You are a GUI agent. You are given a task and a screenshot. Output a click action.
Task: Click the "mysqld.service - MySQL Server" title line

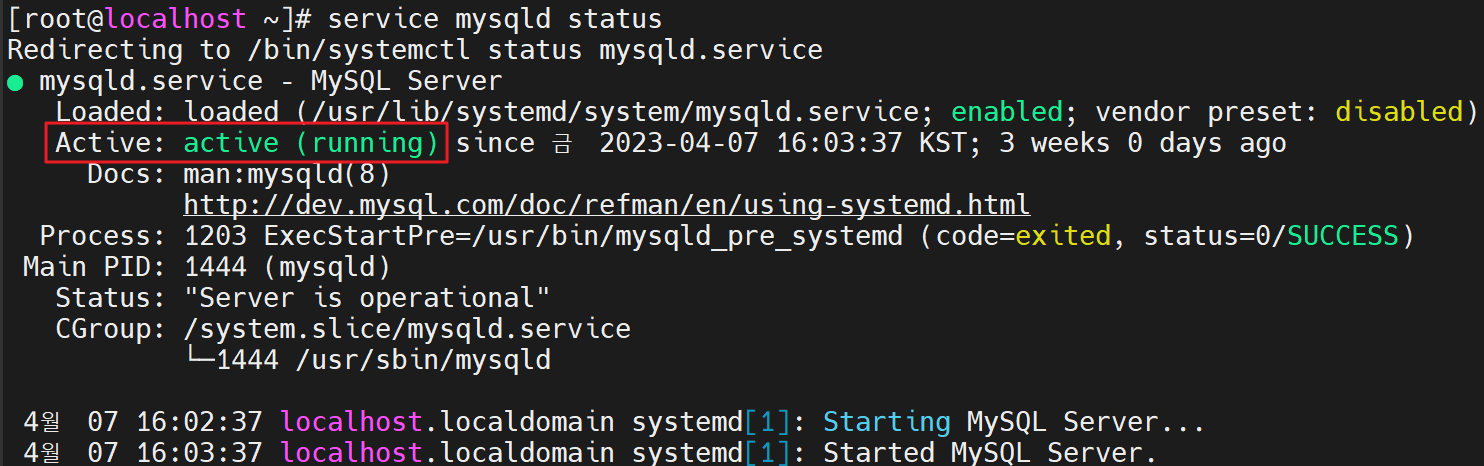(x=270, y=81)
